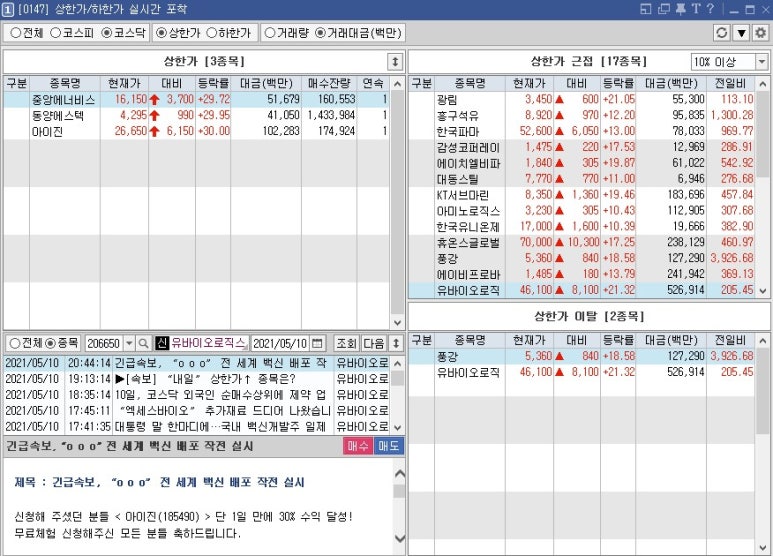Select 휴온스글로벌 row
The image size is (773, 556).
(x=582, y=242)
